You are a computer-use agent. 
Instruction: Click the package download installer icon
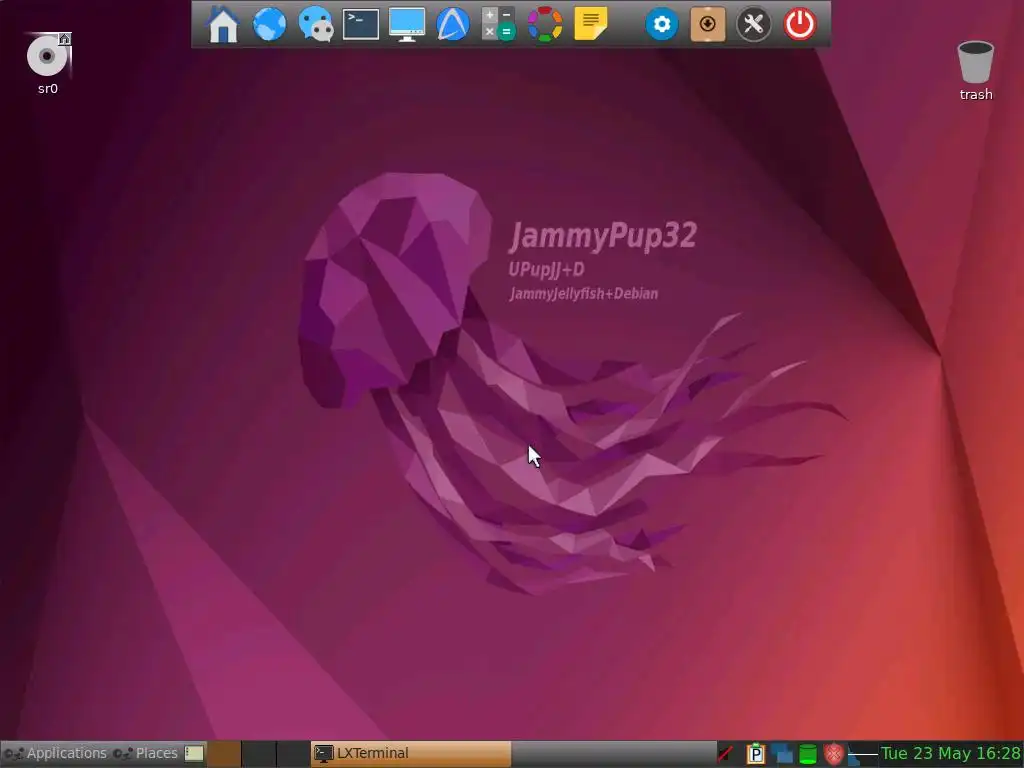[x=708, y=24]
